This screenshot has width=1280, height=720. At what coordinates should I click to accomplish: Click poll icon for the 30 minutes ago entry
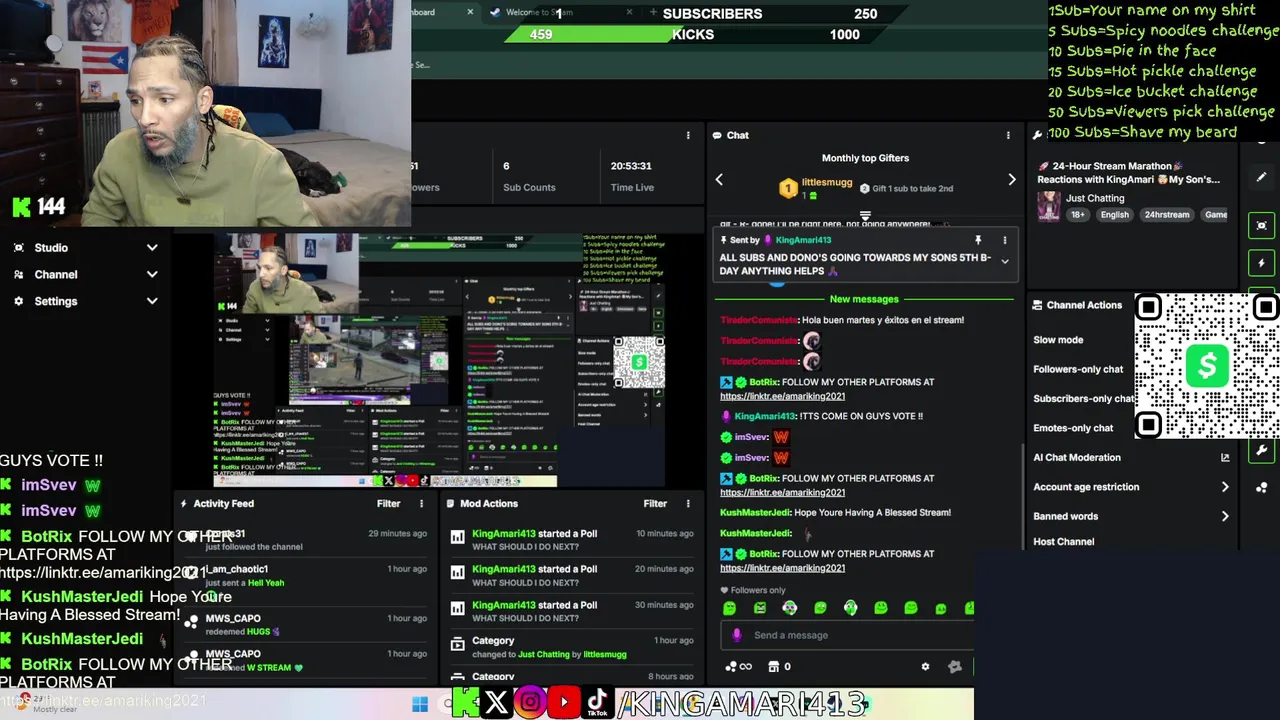[x=458, y=609]
